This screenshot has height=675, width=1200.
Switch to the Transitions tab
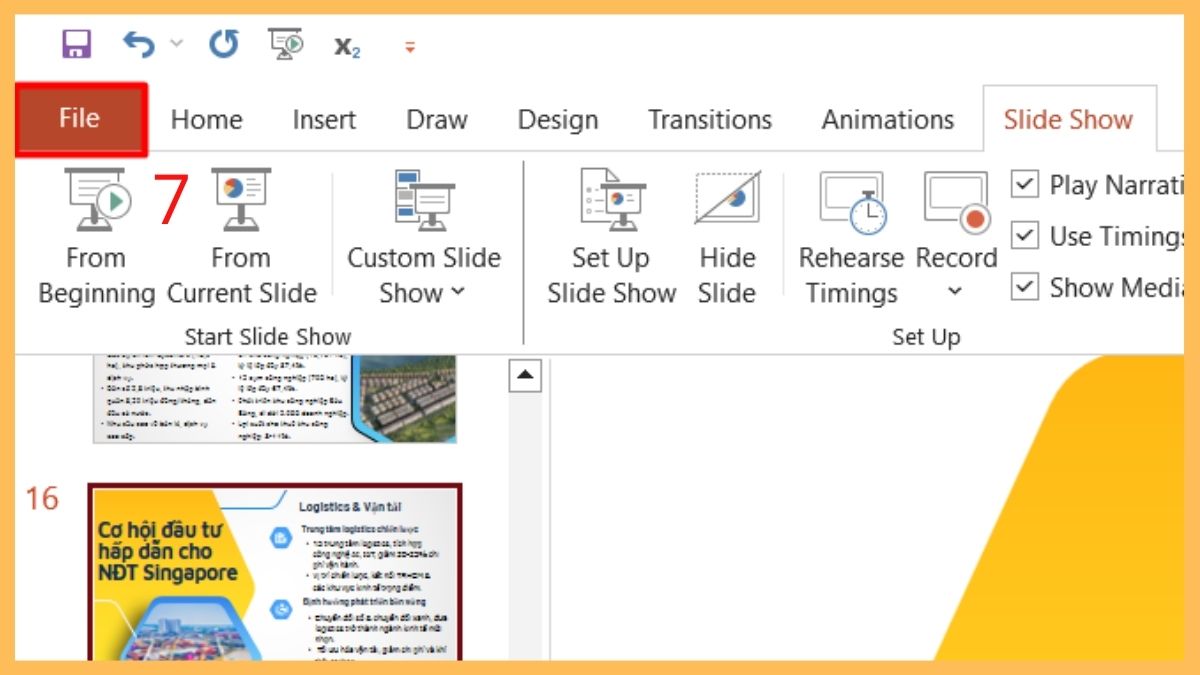pos(710,119)
